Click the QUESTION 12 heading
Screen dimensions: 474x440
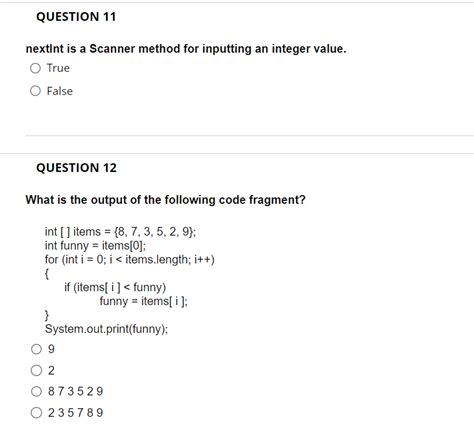pos(77,168)
